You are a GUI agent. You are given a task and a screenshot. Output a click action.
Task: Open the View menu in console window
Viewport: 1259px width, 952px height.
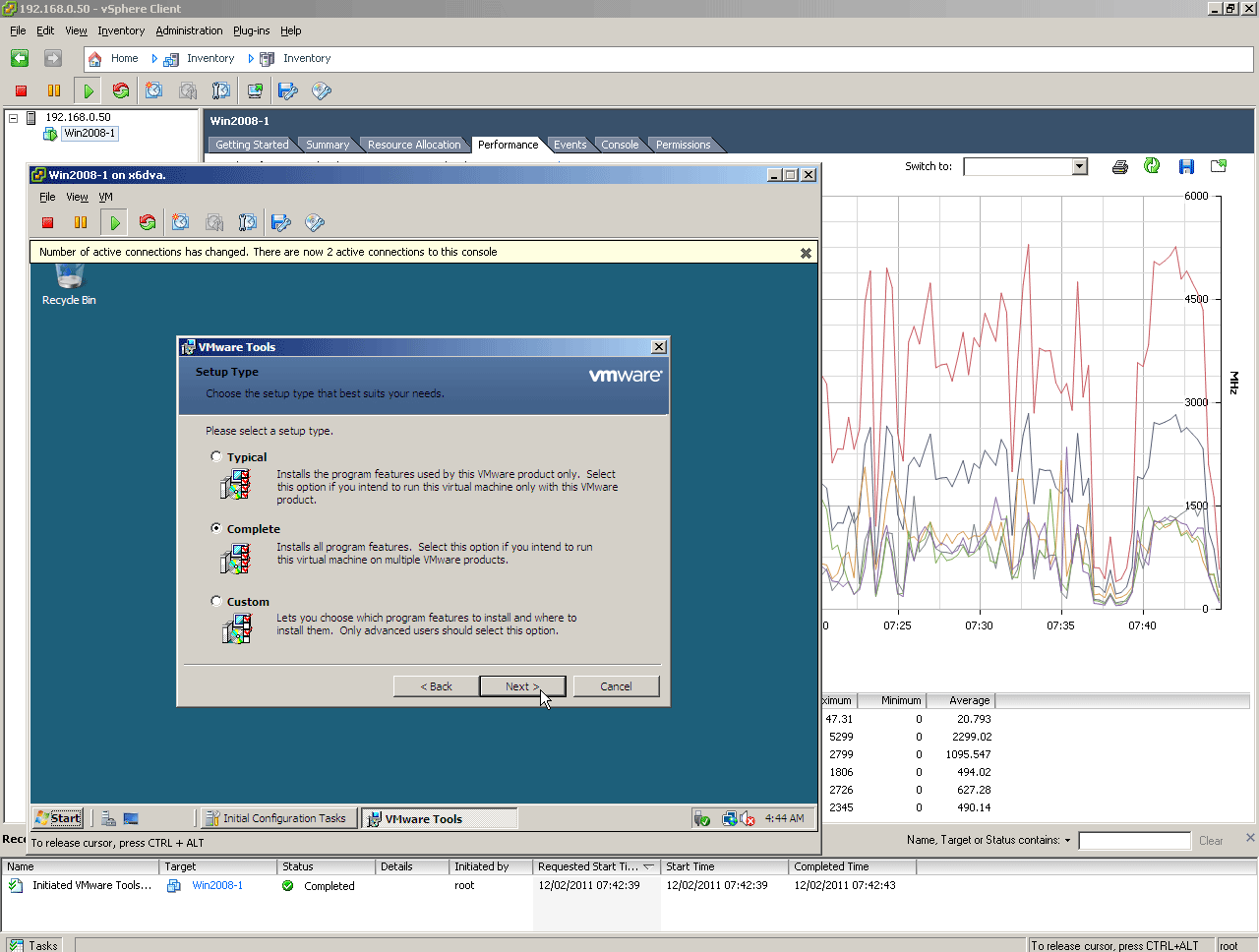click(x=77, y=197)
